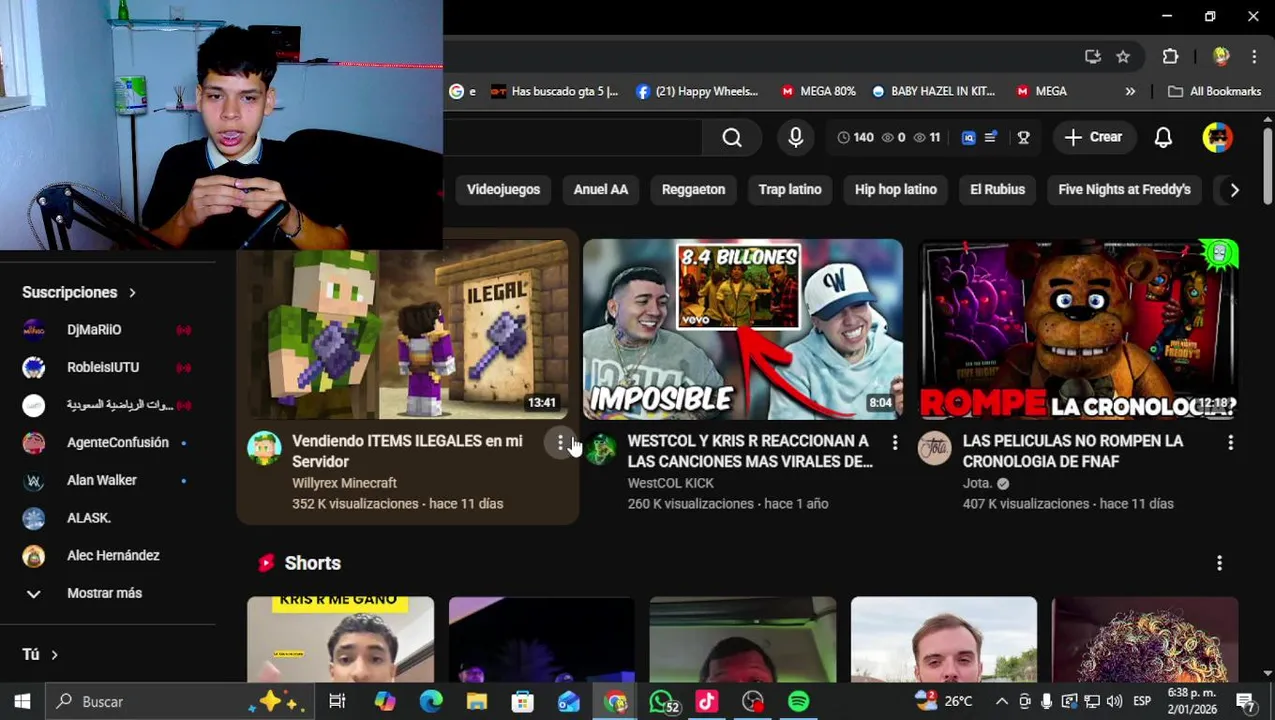Open the Chrome extensions puzzle icon

click(x=1170, y=57)
